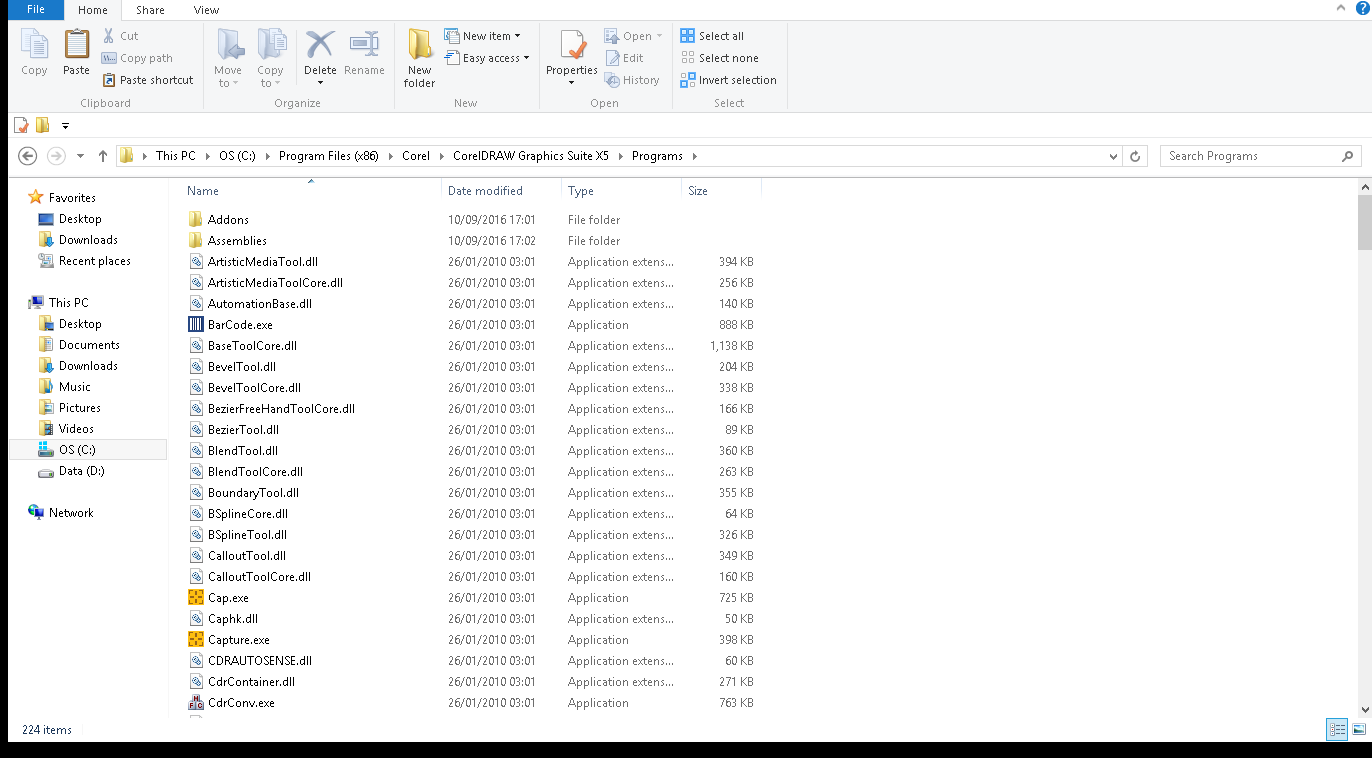Viewport: 1372px width, 758px height.
Task: Click the Paste icon in Clipboard group
Action: [x=77, y=45]
